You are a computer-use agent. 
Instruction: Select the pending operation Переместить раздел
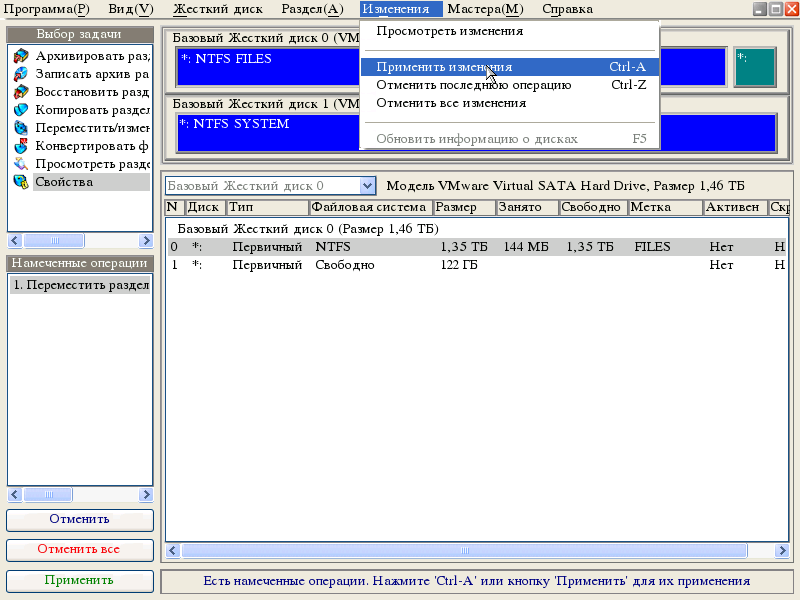80,285
